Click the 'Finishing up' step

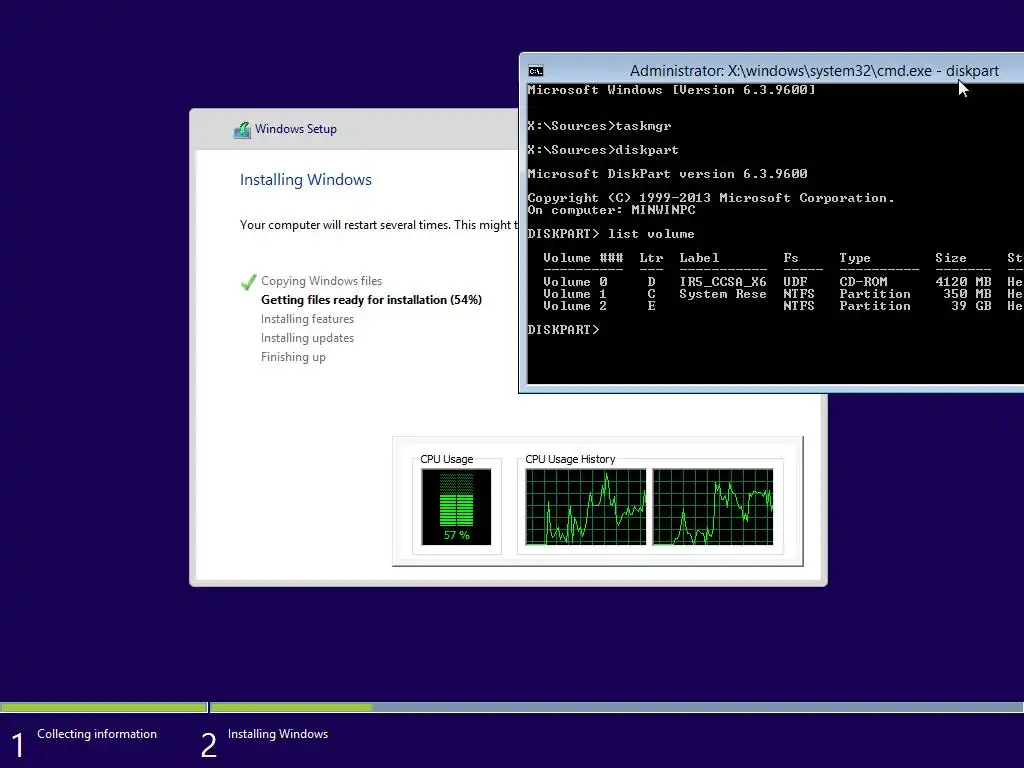pos(293,357)
